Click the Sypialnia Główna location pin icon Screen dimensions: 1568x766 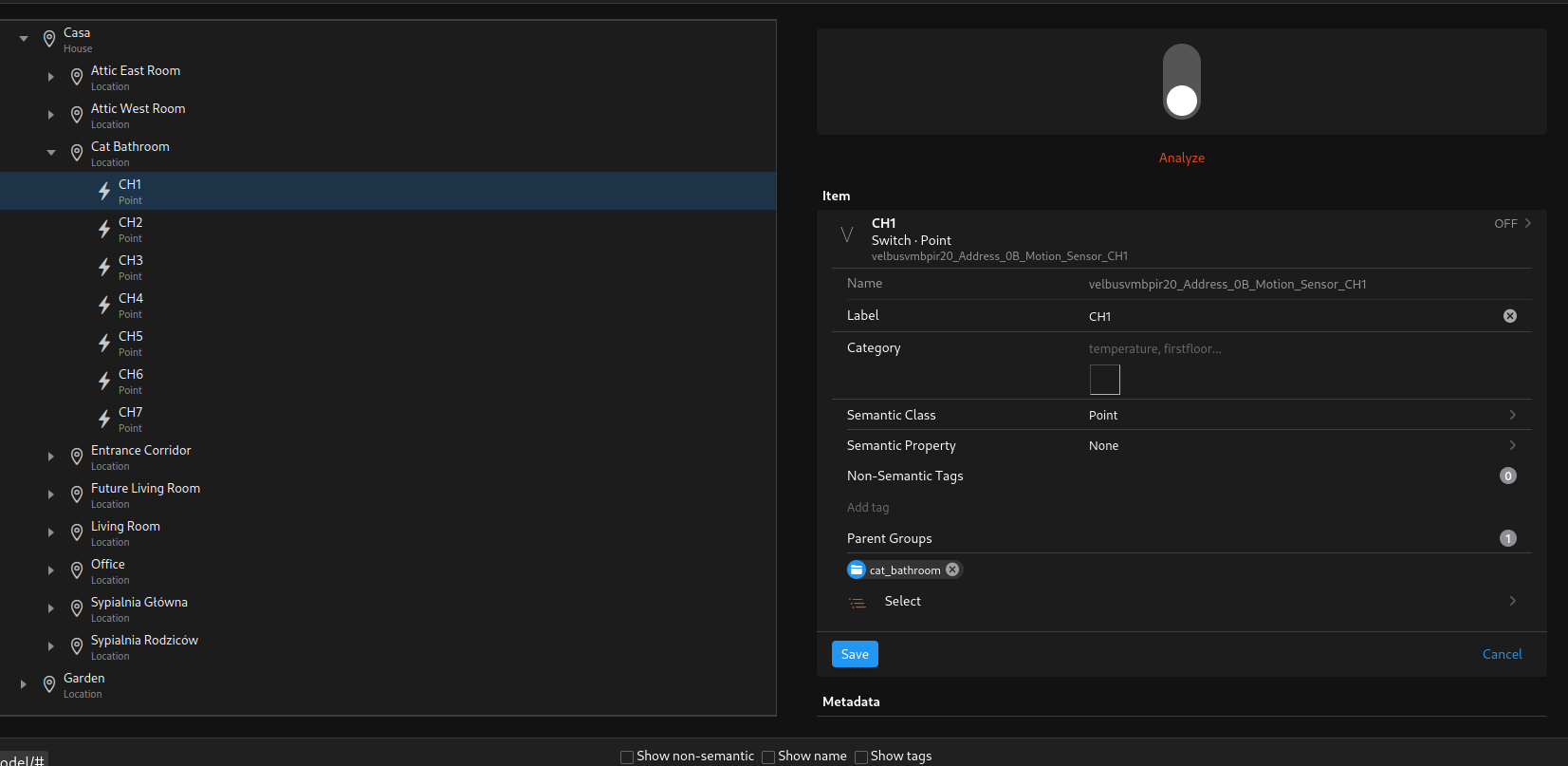77,608
